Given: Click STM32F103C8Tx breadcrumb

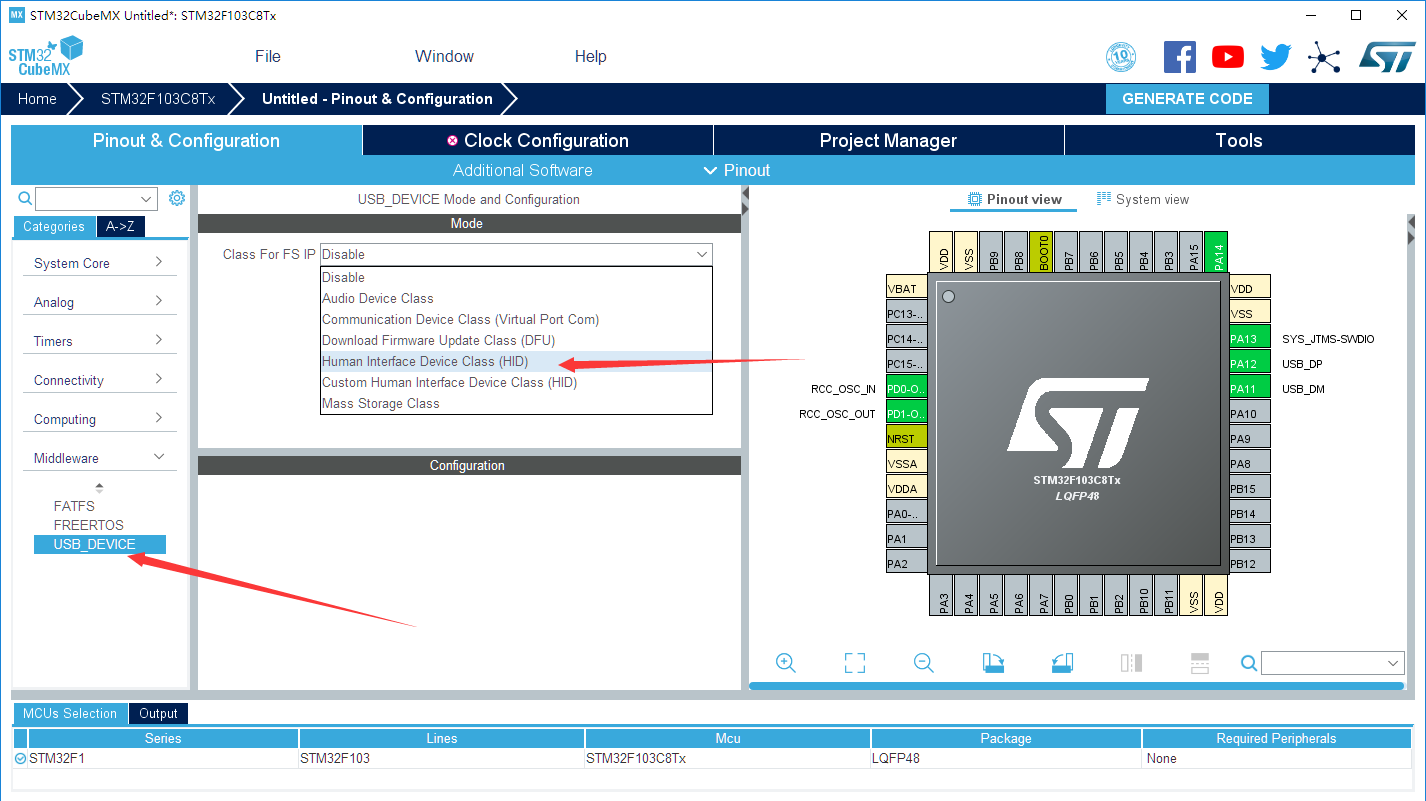Looking at the screenshot, I should coord(158,99).
